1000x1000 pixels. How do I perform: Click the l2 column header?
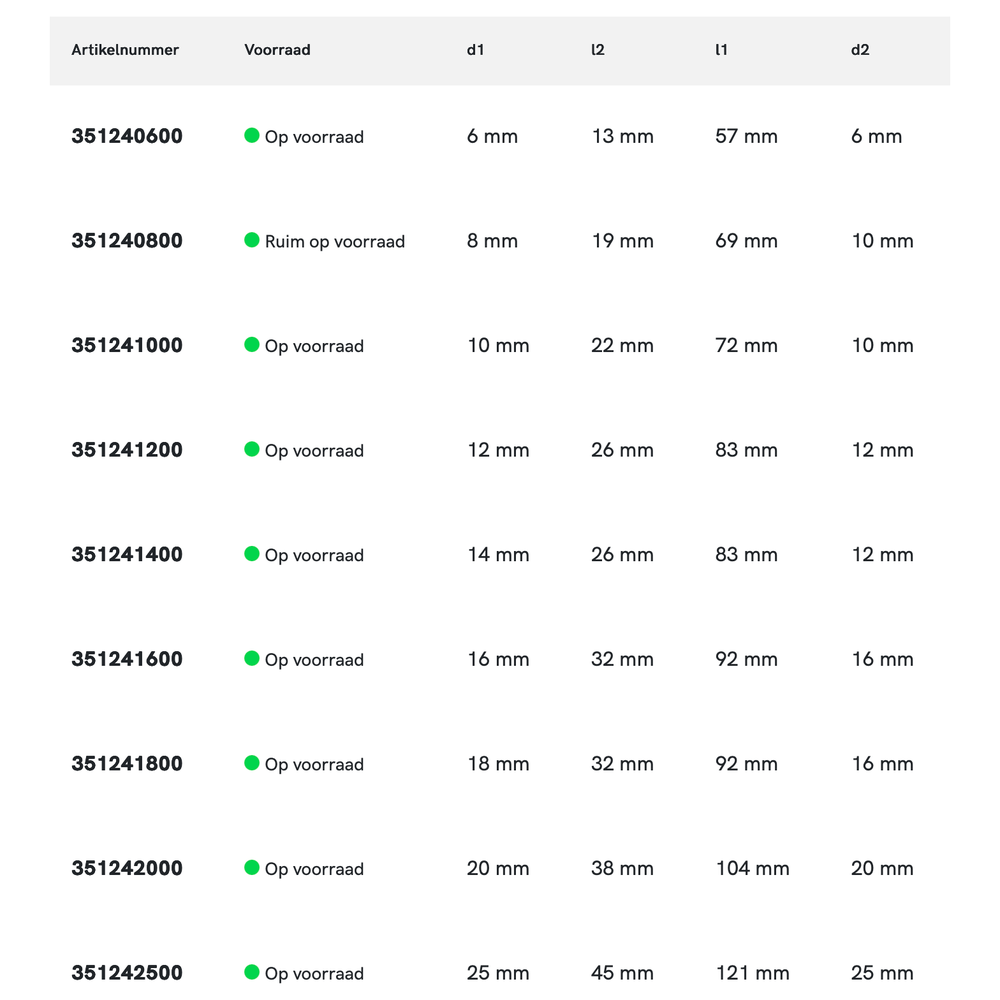tap(598, 50)
